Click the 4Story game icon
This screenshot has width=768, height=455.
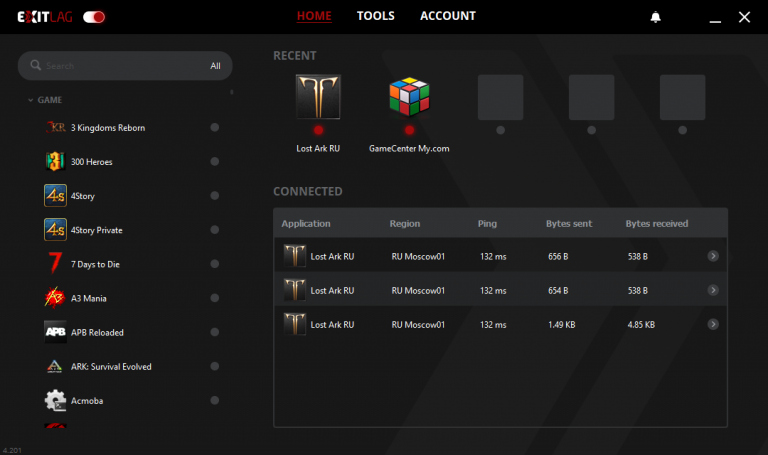pyautogui.click(x=55, y=195)
